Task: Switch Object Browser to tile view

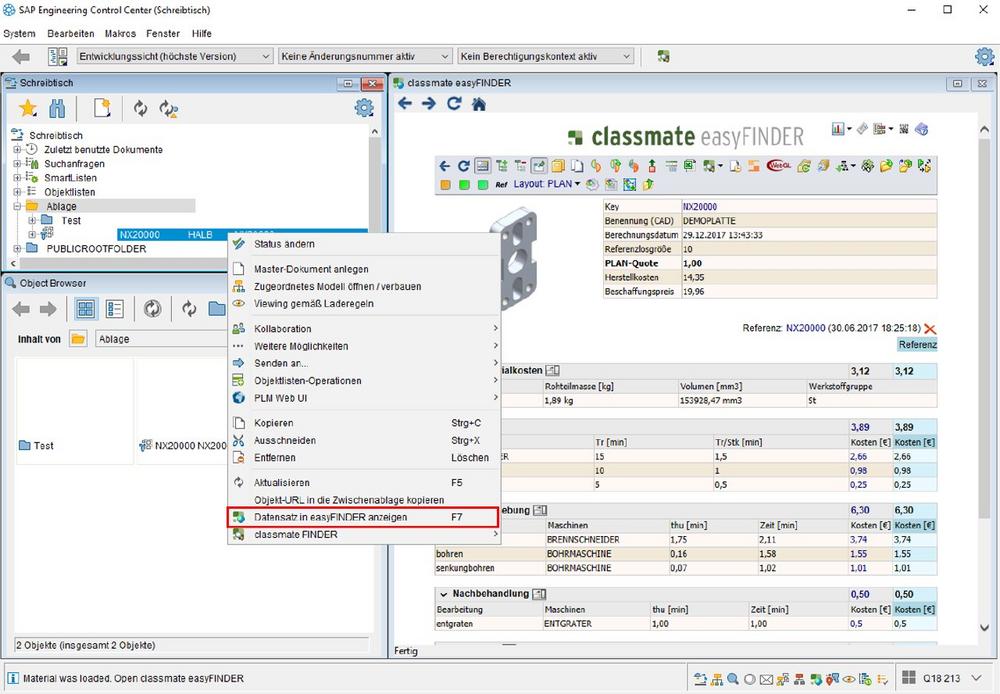Action: [x=85, y=309]
